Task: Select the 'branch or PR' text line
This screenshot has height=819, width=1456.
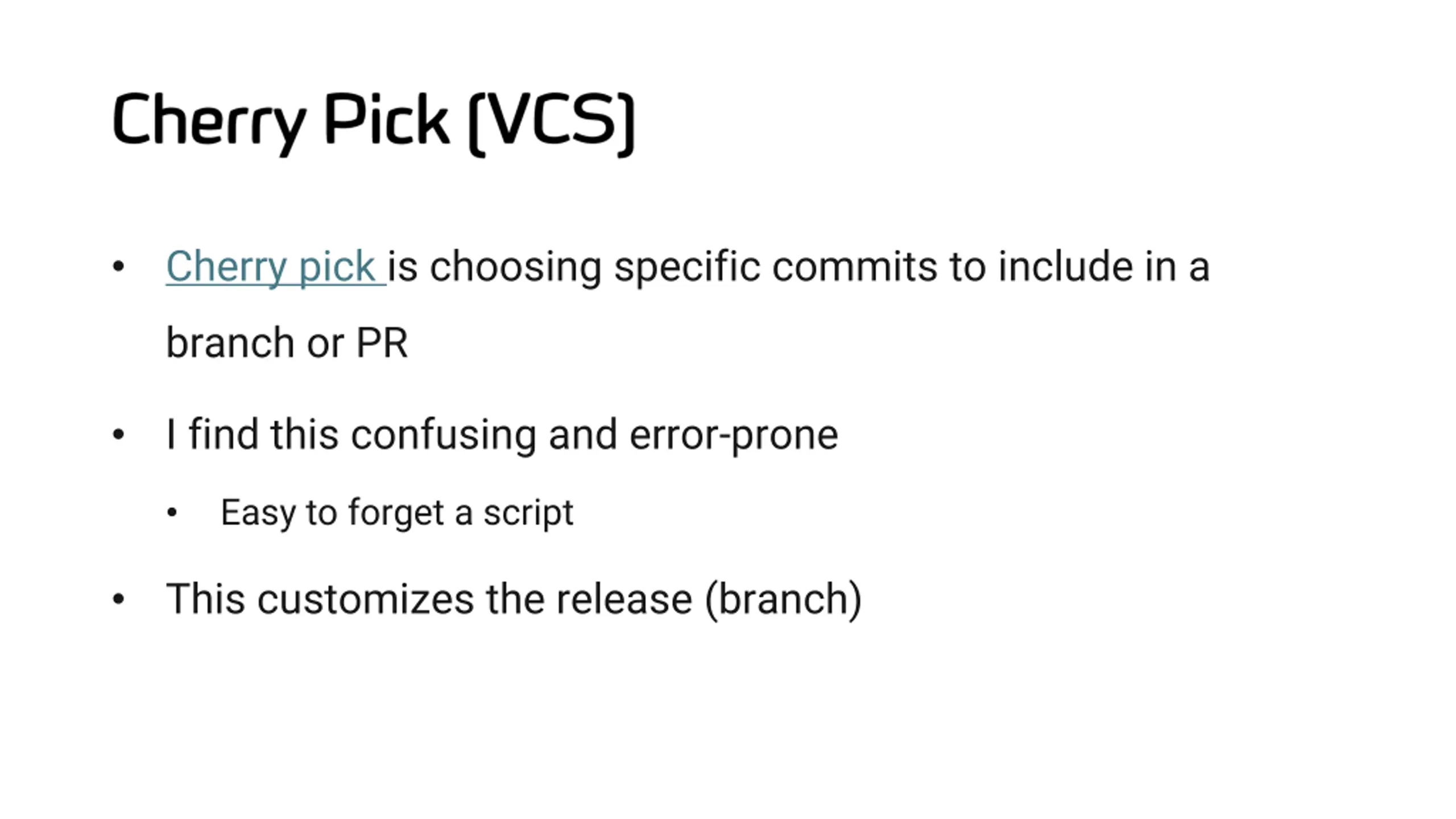Action: pos(287,343)
